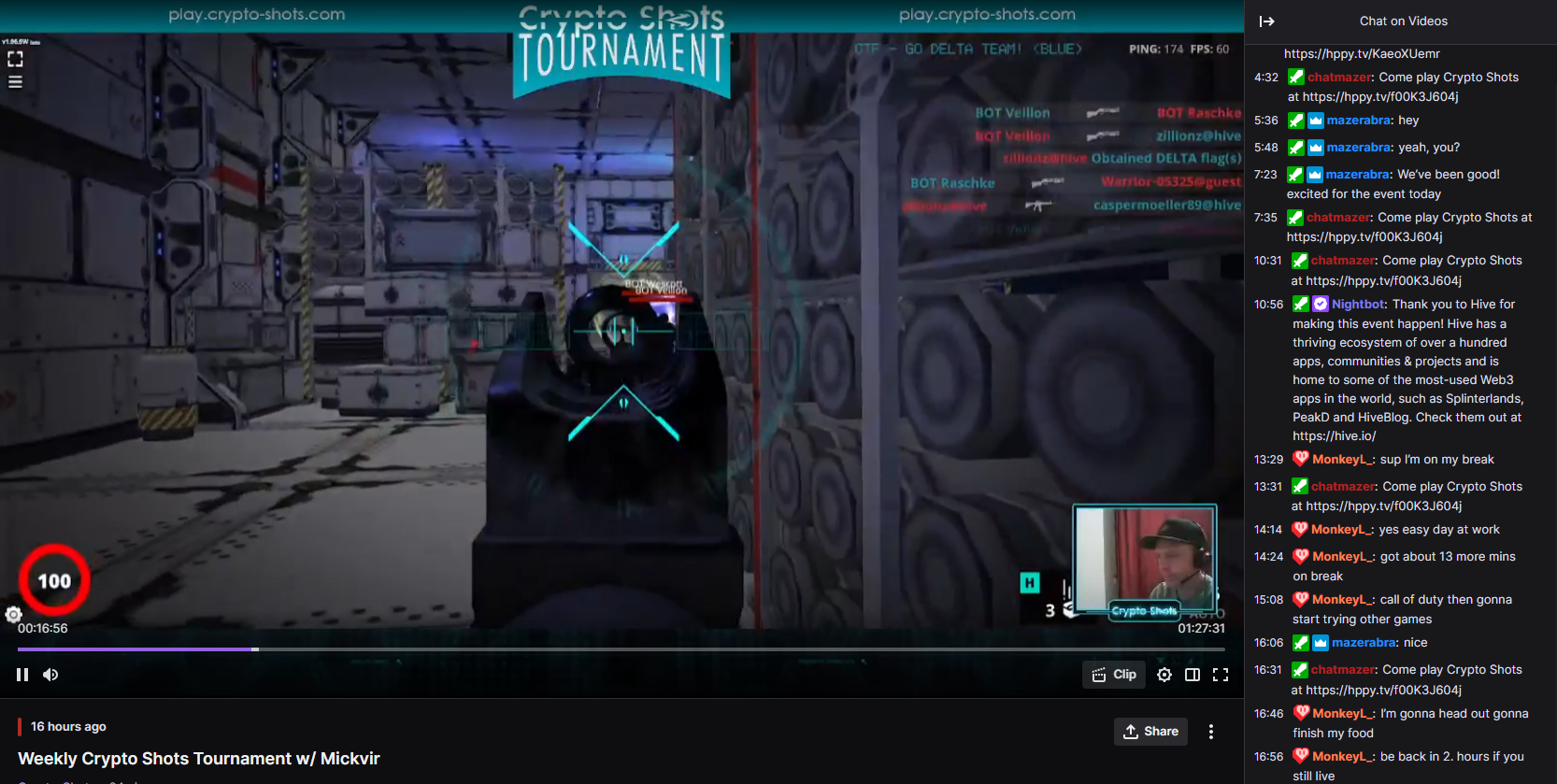Open chatmazer's profile at 4:32
This screenshot has height=784, width=1557.
(x=1340, y=78)
